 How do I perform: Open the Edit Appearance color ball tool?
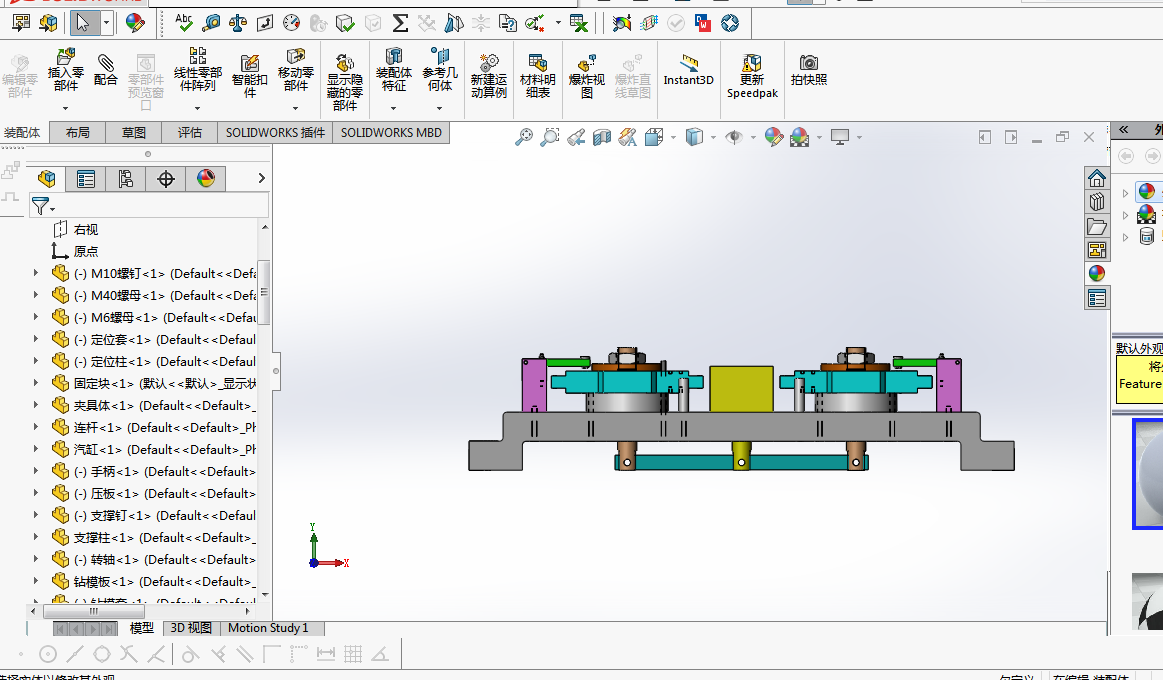coord(135,23)
